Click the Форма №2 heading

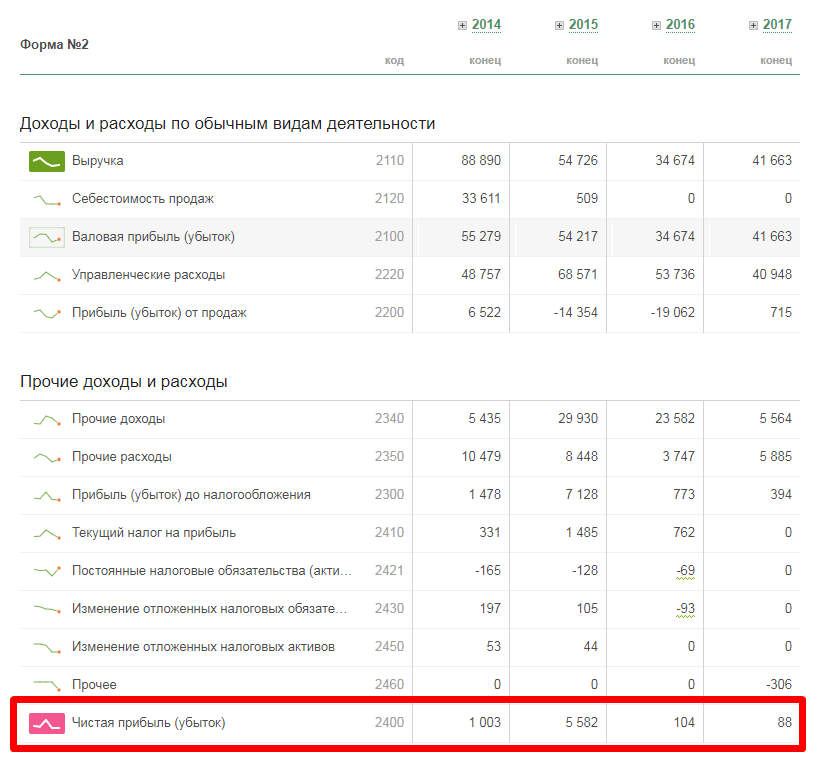pos(54,45)
